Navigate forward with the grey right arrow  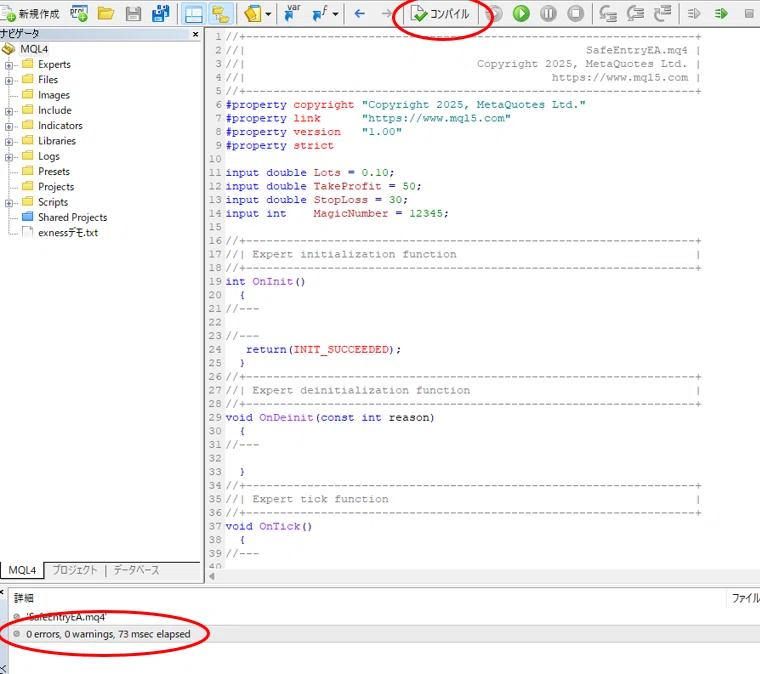tap(386, 14)
